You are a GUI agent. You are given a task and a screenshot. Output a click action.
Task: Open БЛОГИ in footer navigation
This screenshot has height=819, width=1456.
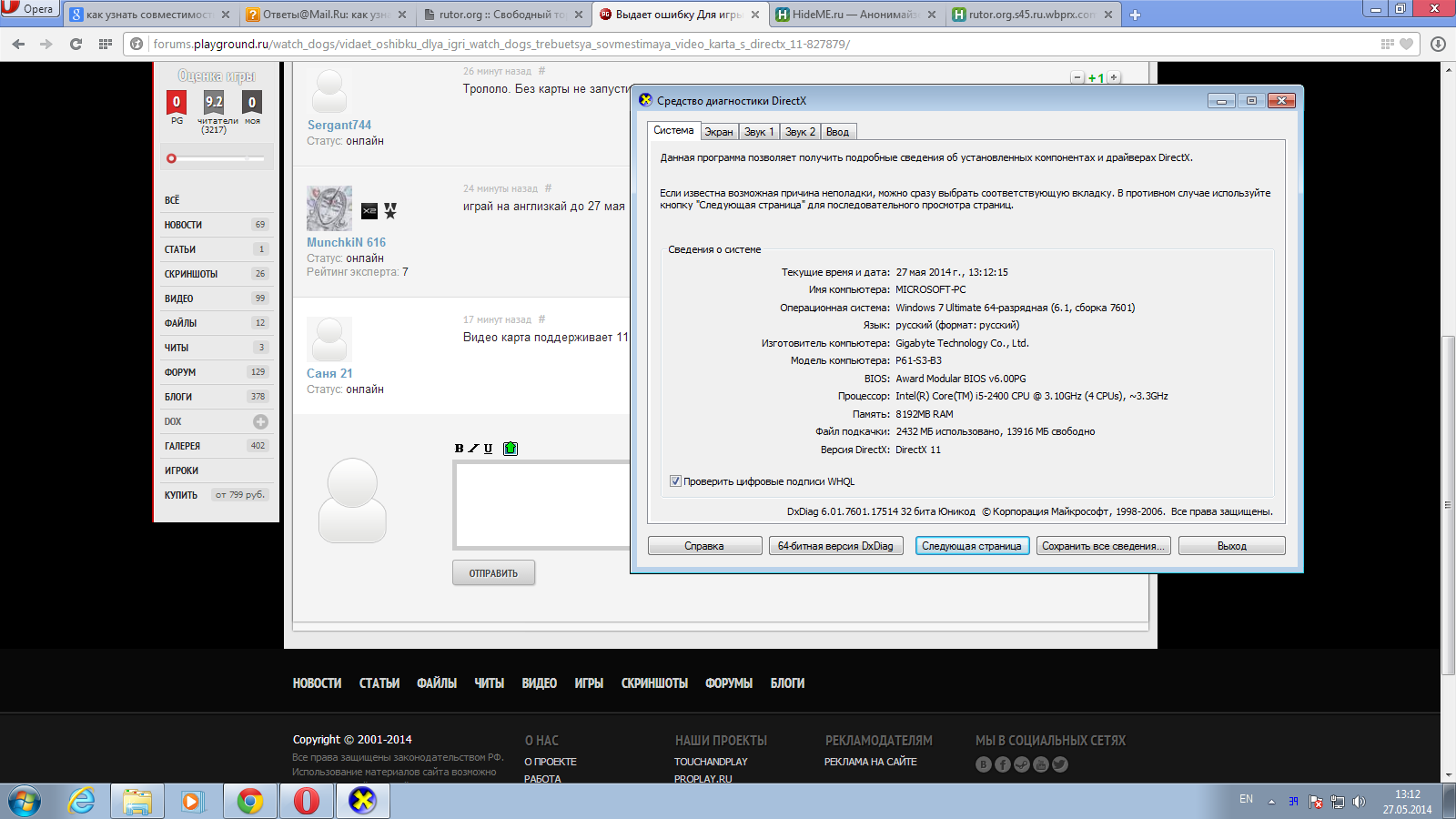pos(787,683)
